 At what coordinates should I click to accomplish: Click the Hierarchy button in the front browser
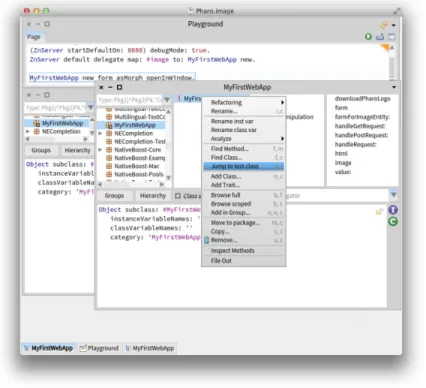[x=153, y=196]
